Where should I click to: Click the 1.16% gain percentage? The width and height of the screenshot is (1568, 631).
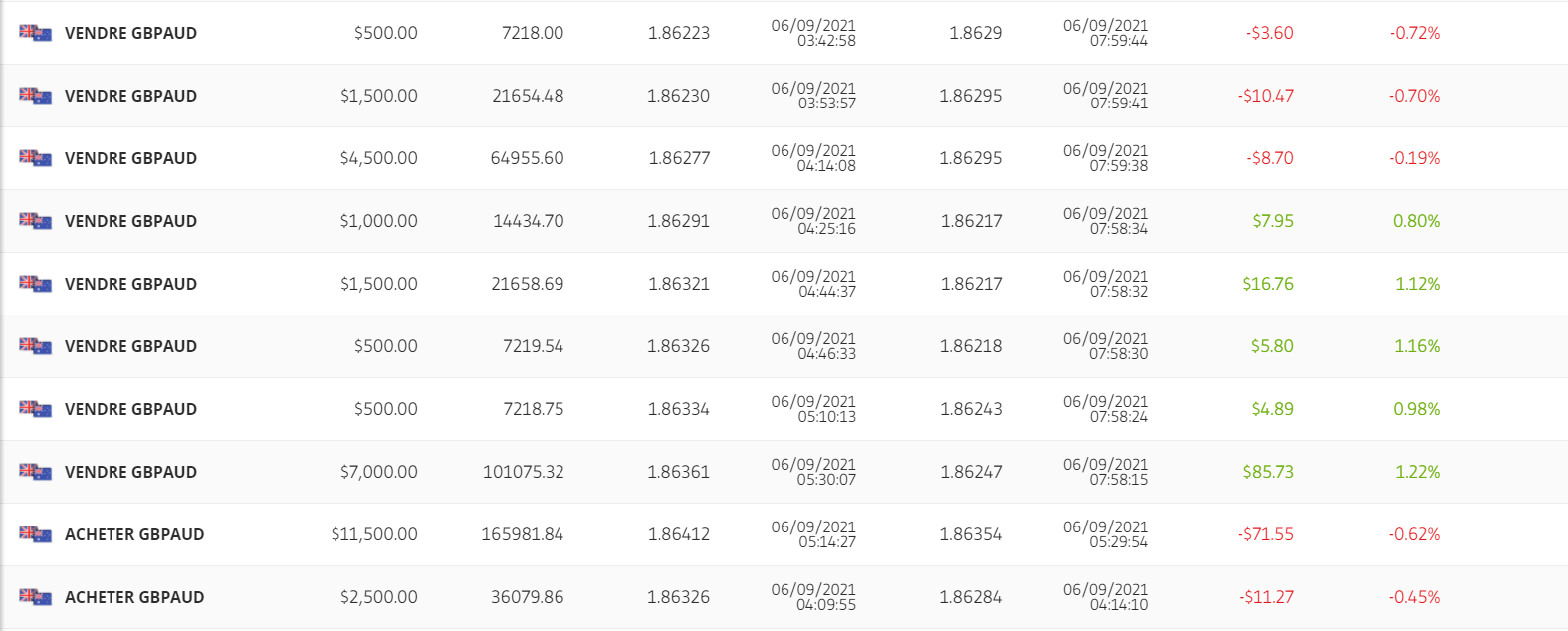coord(1416,346)
